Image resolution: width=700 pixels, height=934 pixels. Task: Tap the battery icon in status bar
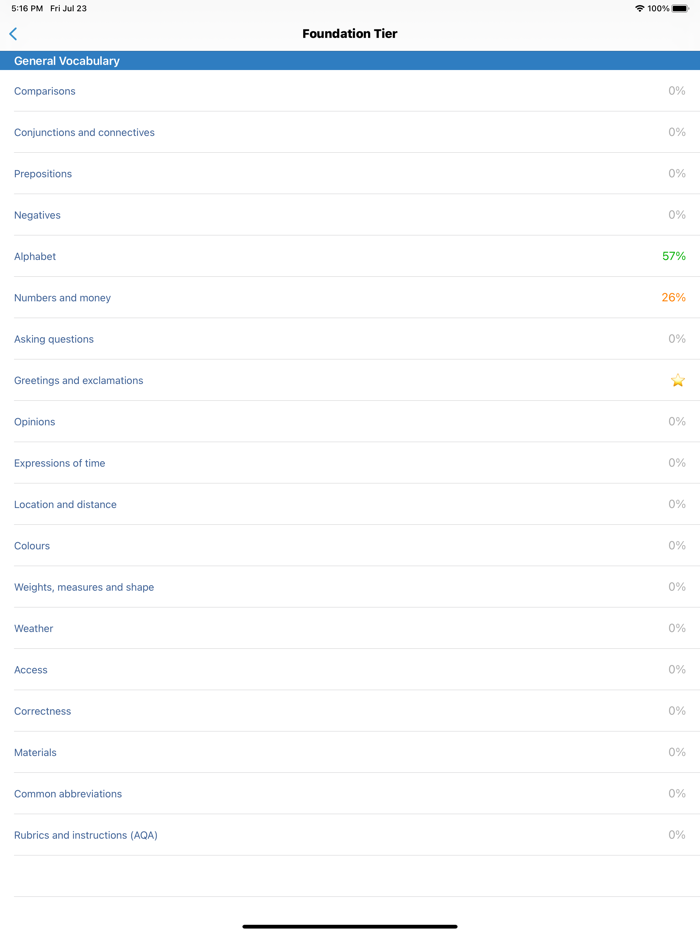pyautogui.click(x=683, y=7)
